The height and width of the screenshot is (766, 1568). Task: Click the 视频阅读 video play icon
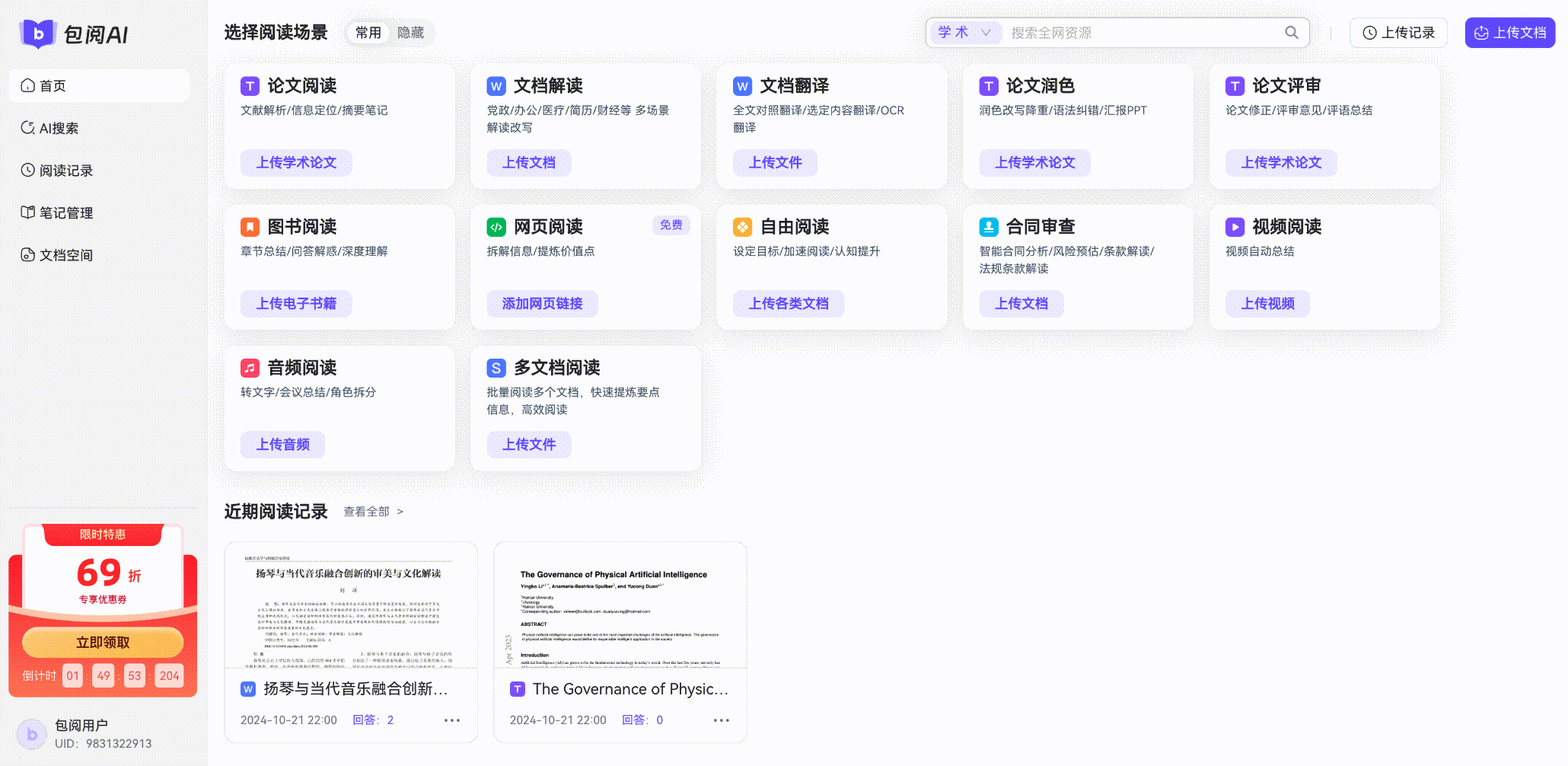tap(1234, 226)
